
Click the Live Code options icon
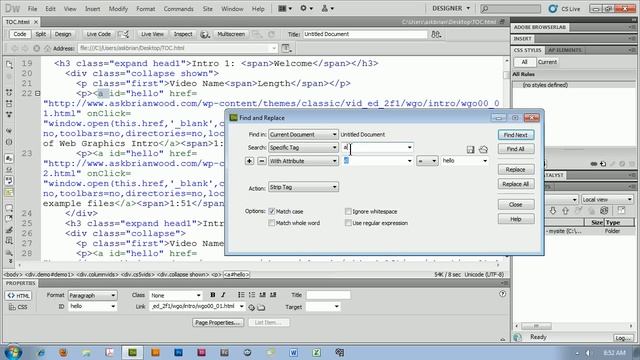point(123,34)
